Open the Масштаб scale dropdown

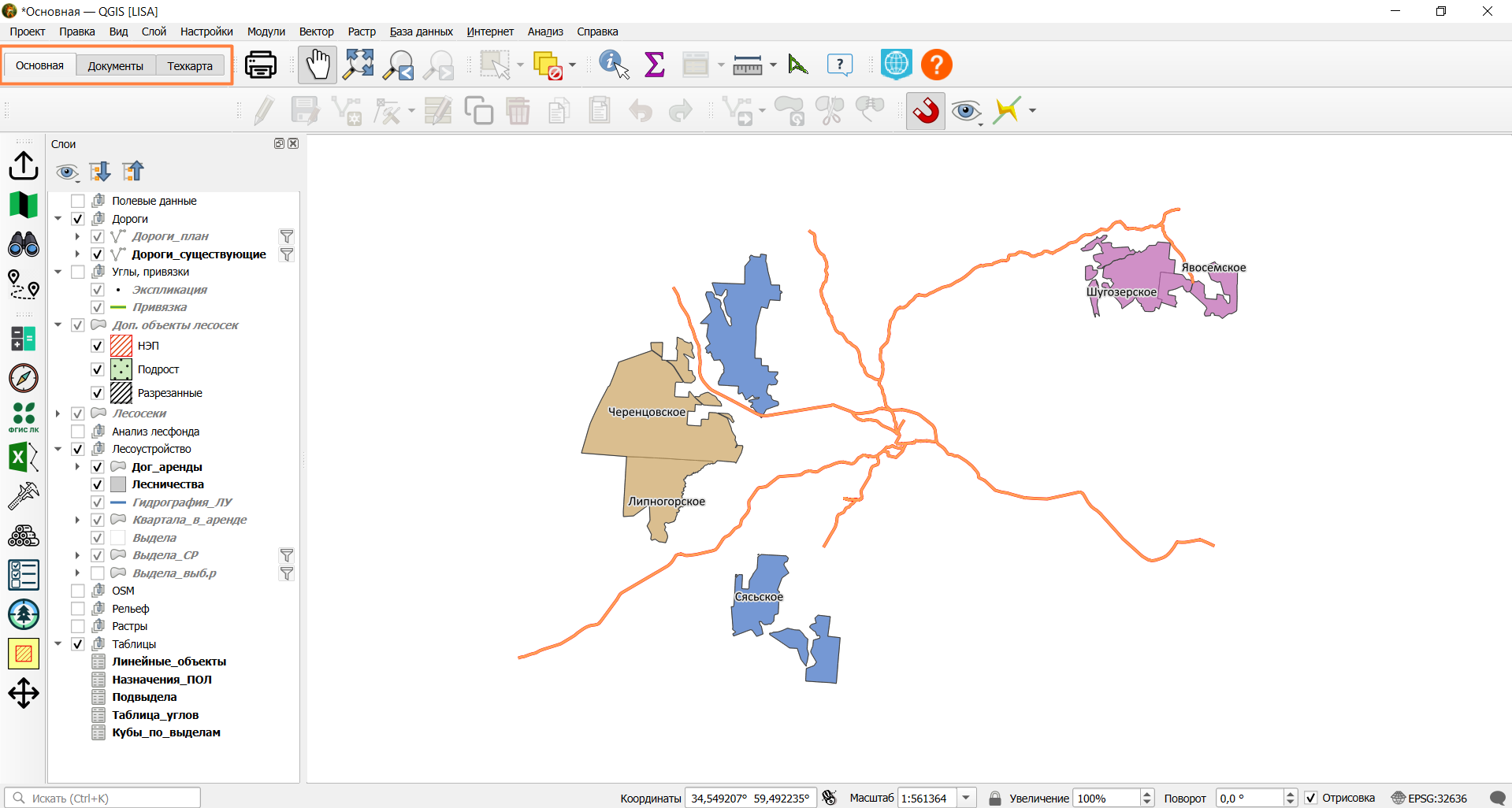967,798
